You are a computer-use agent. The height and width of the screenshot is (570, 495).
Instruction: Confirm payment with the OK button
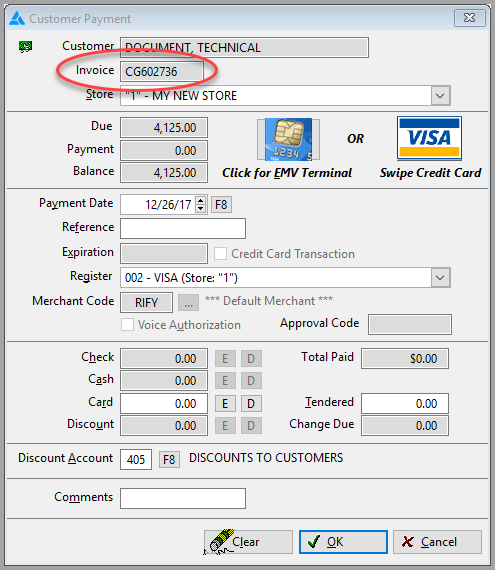pyautogui.click(x=343, y=542)
